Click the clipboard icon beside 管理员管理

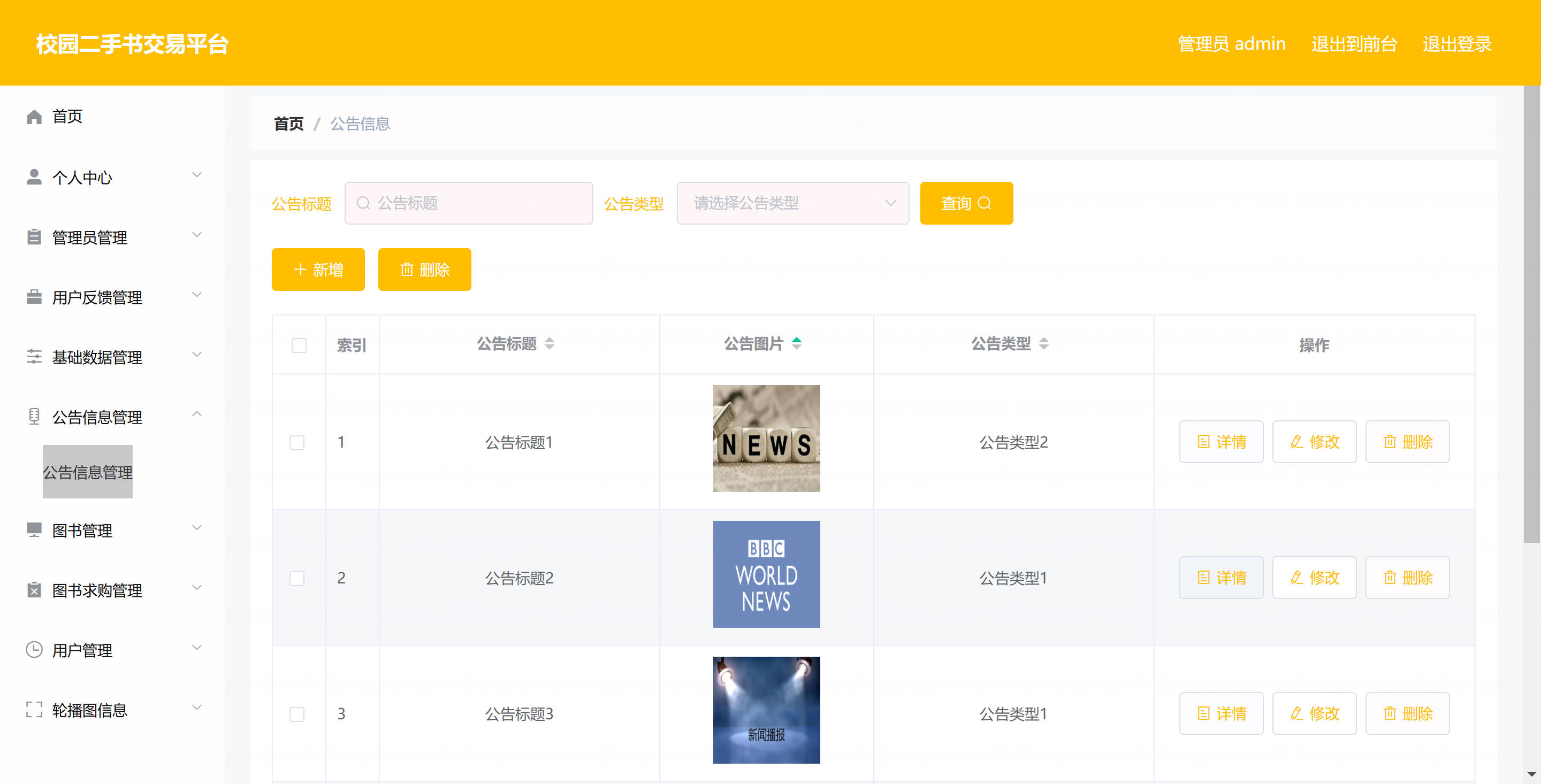click(x=34, y=237)
